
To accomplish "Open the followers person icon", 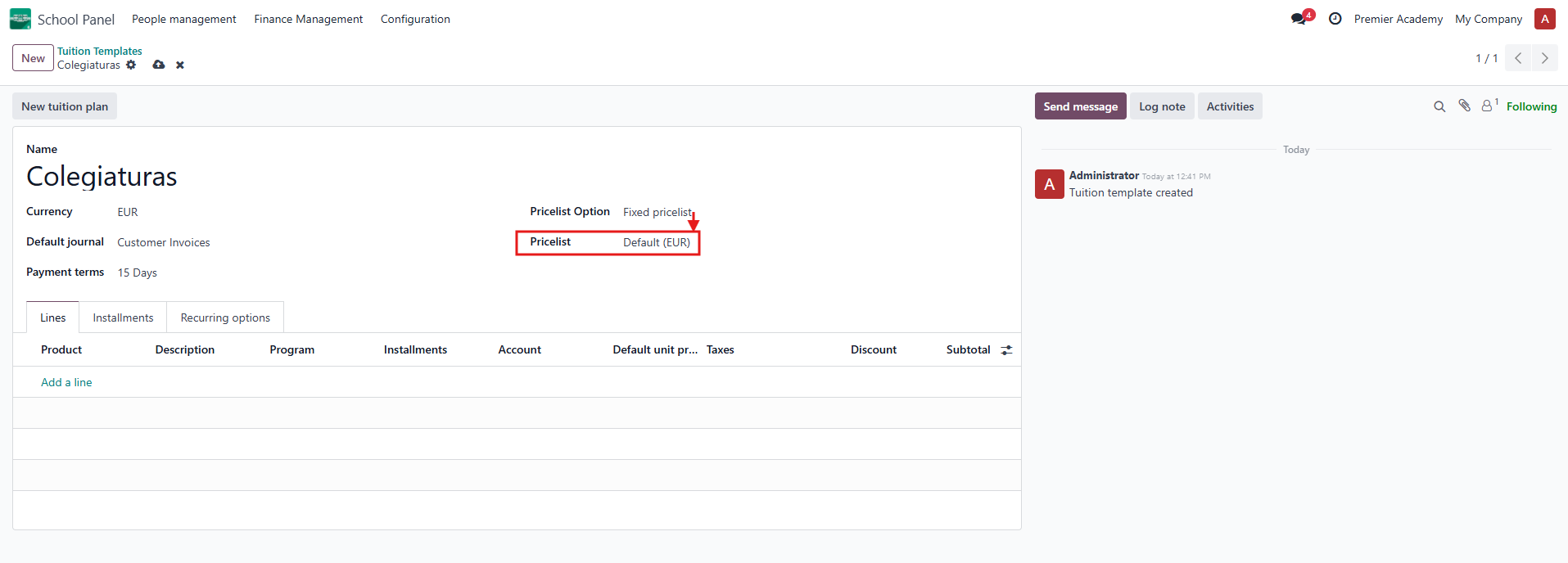I will [x=1487, y=106].
